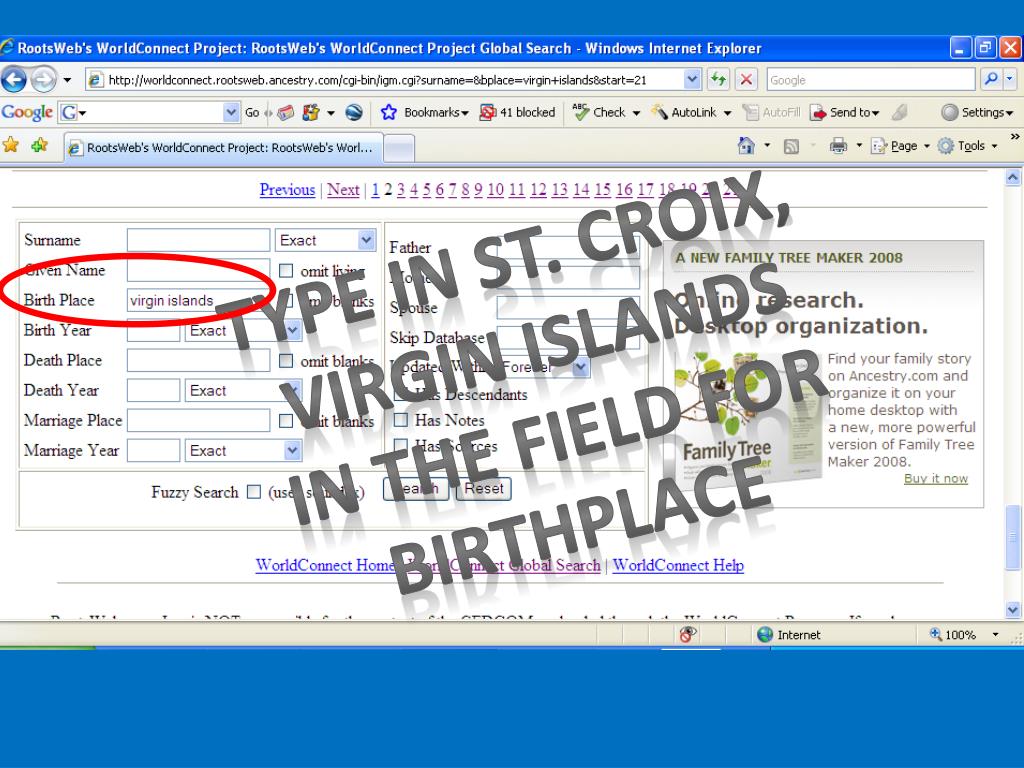Viewport: 1024px width, 768px height.
Task: Enable the Fuzzy Search checkbox
Action: [254, 492]
